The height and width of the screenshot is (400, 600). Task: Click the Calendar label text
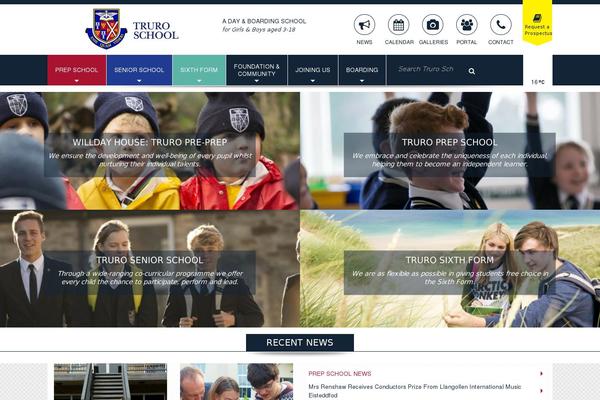pyautogui.click(x=399, y=42)
